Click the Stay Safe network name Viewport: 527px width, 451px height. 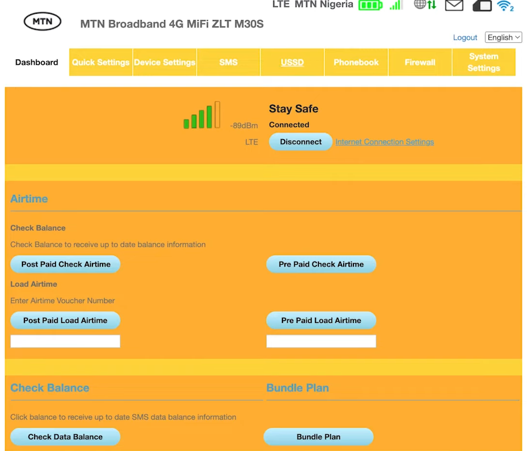tap(293, 109)
